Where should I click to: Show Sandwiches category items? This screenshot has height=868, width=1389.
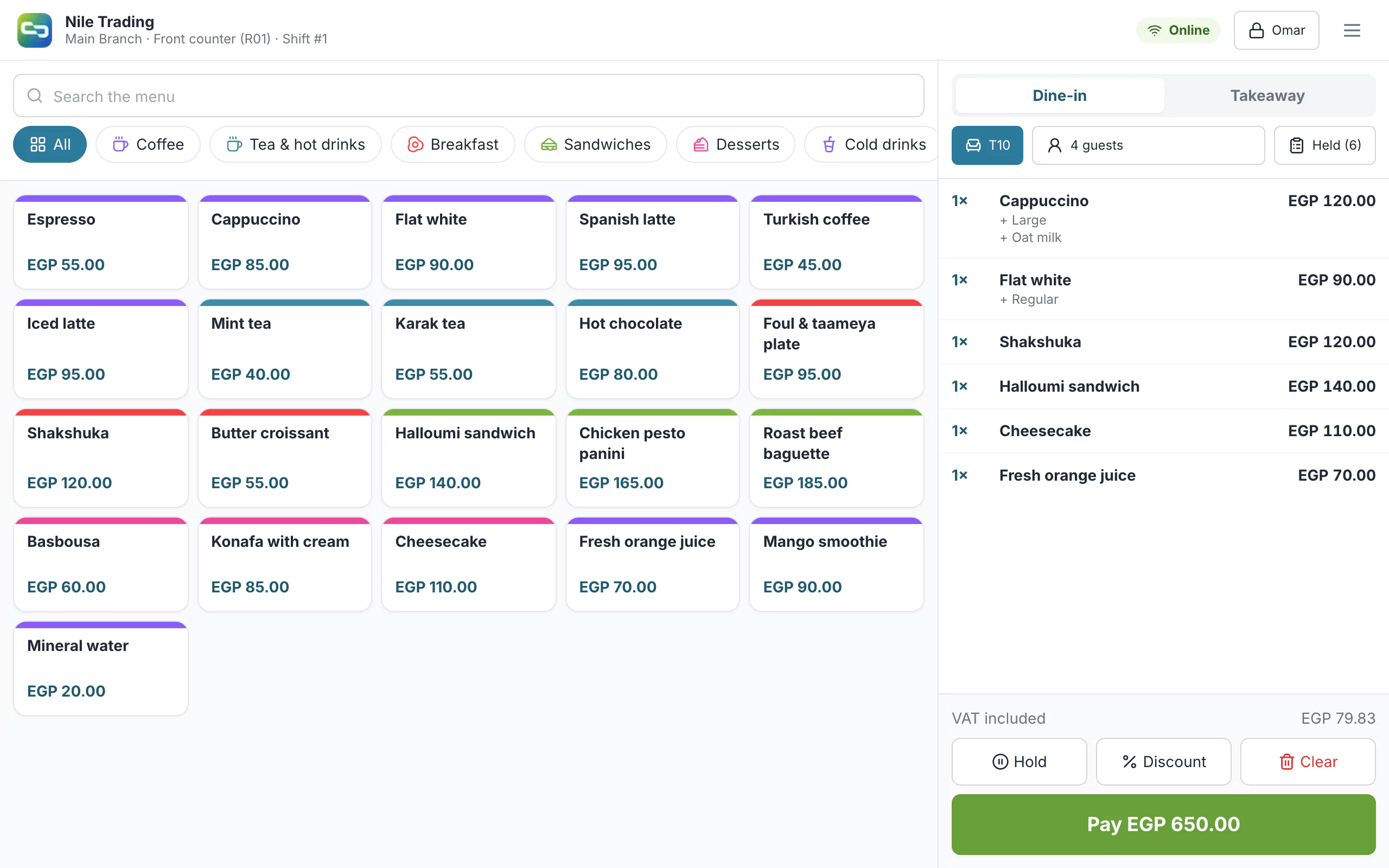[x=595, y=144]
